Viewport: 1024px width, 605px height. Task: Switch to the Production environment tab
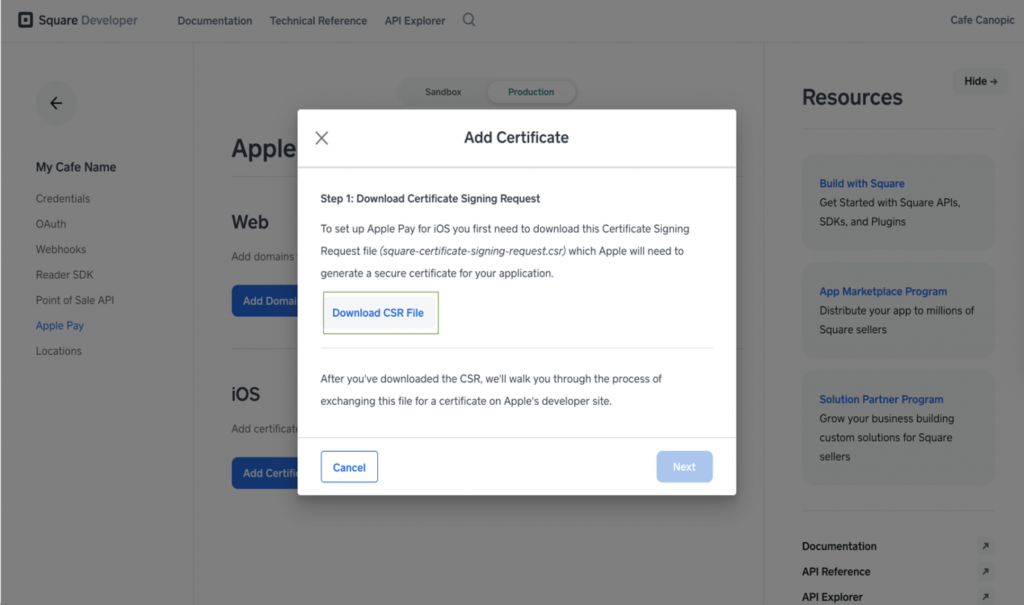(x=531, y=92)
